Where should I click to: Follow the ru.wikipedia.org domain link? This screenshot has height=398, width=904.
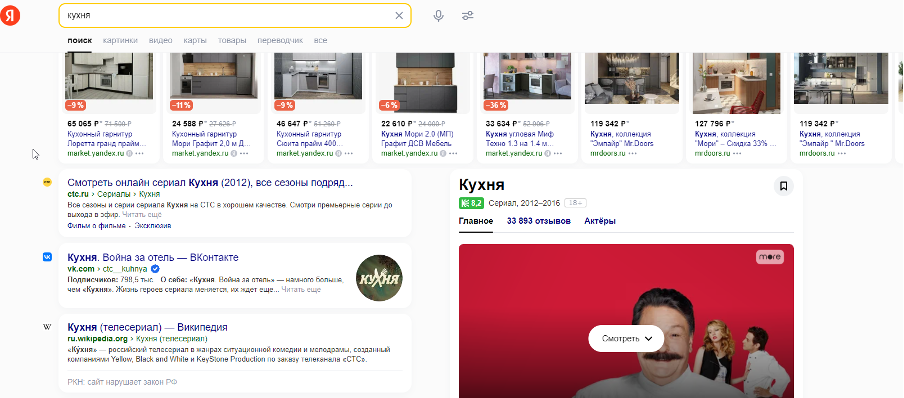pos(97,339)
